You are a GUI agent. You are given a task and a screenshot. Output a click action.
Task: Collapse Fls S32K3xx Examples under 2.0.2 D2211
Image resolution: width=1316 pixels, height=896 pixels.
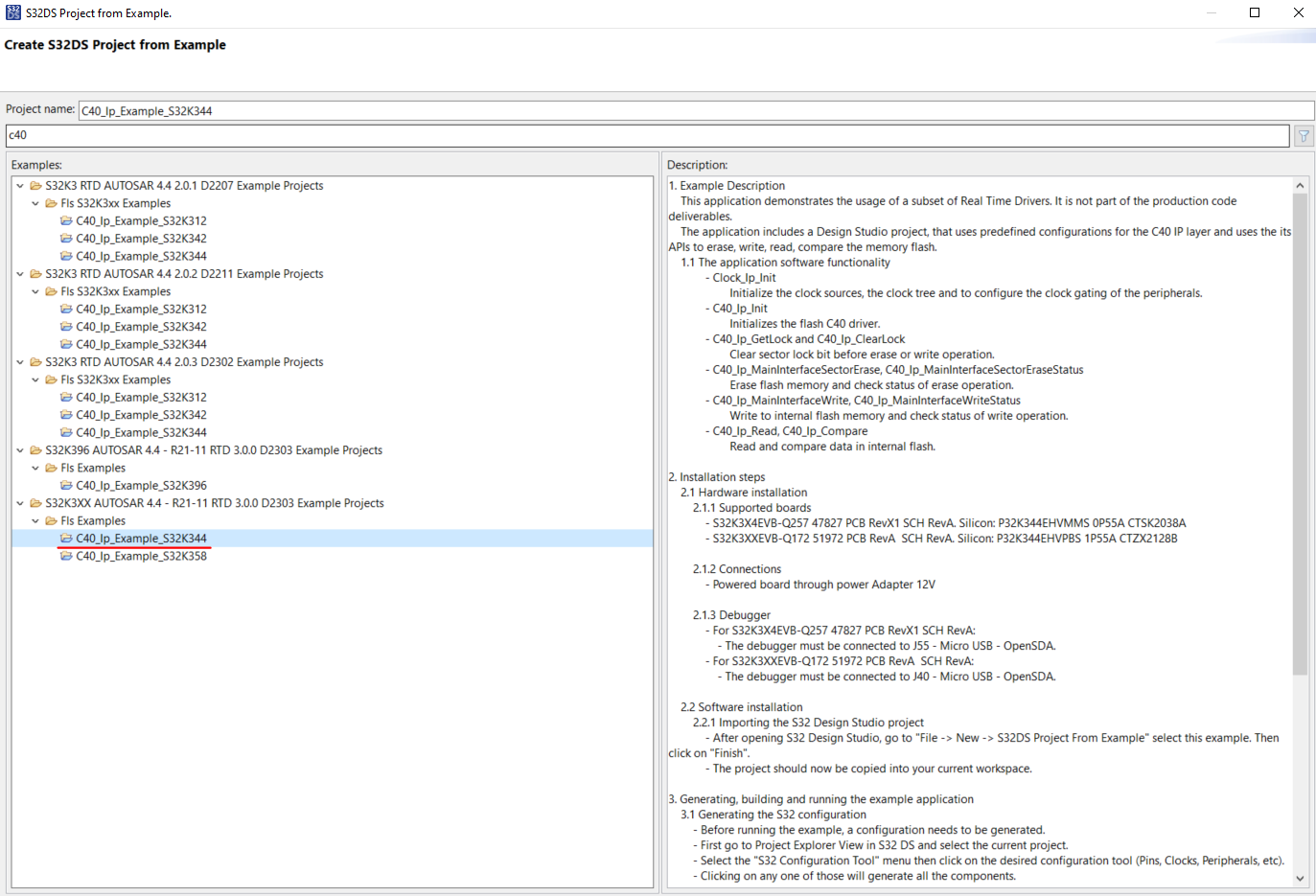[x=35, y=291]
